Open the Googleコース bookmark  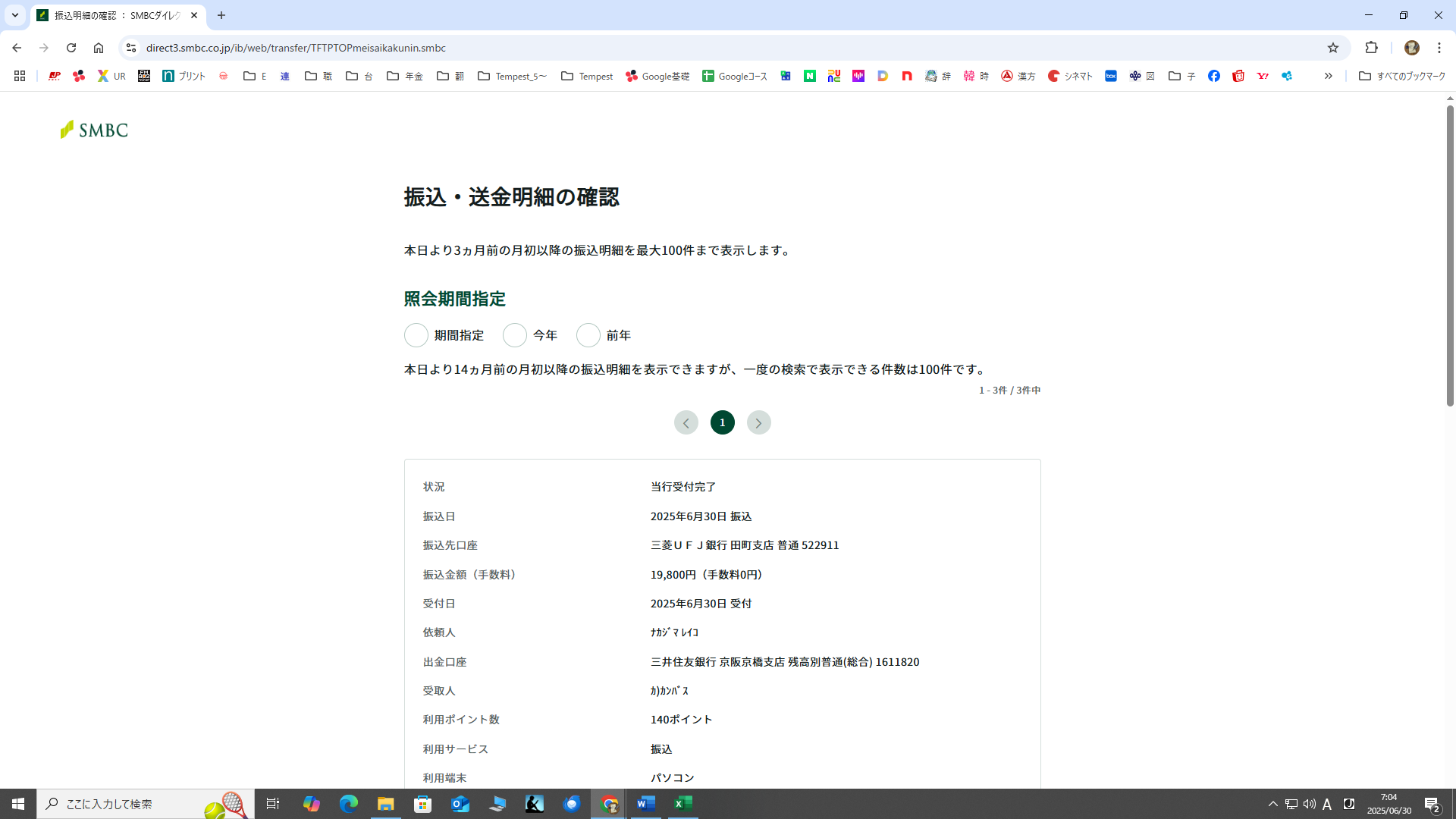click(735, 76)
